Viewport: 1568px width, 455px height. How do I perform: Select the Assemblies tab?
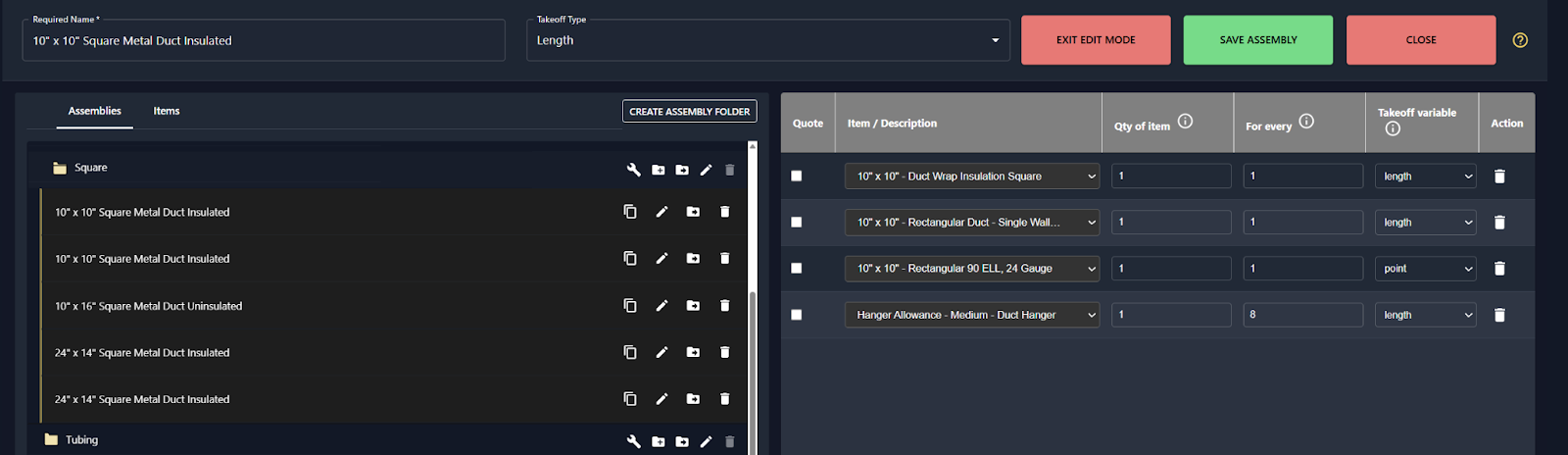coord(95,111)
